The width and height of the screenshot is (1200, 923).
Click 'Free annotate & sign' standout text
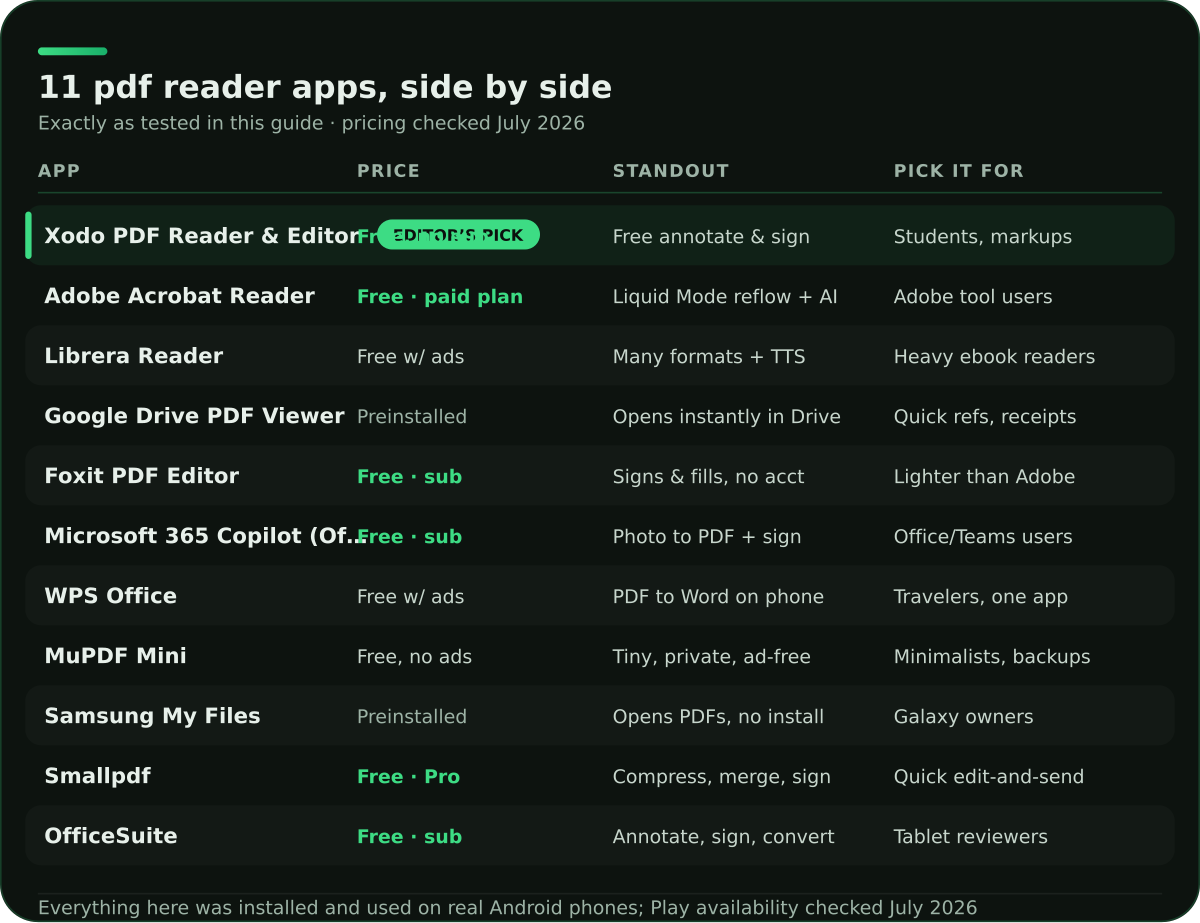712,237
